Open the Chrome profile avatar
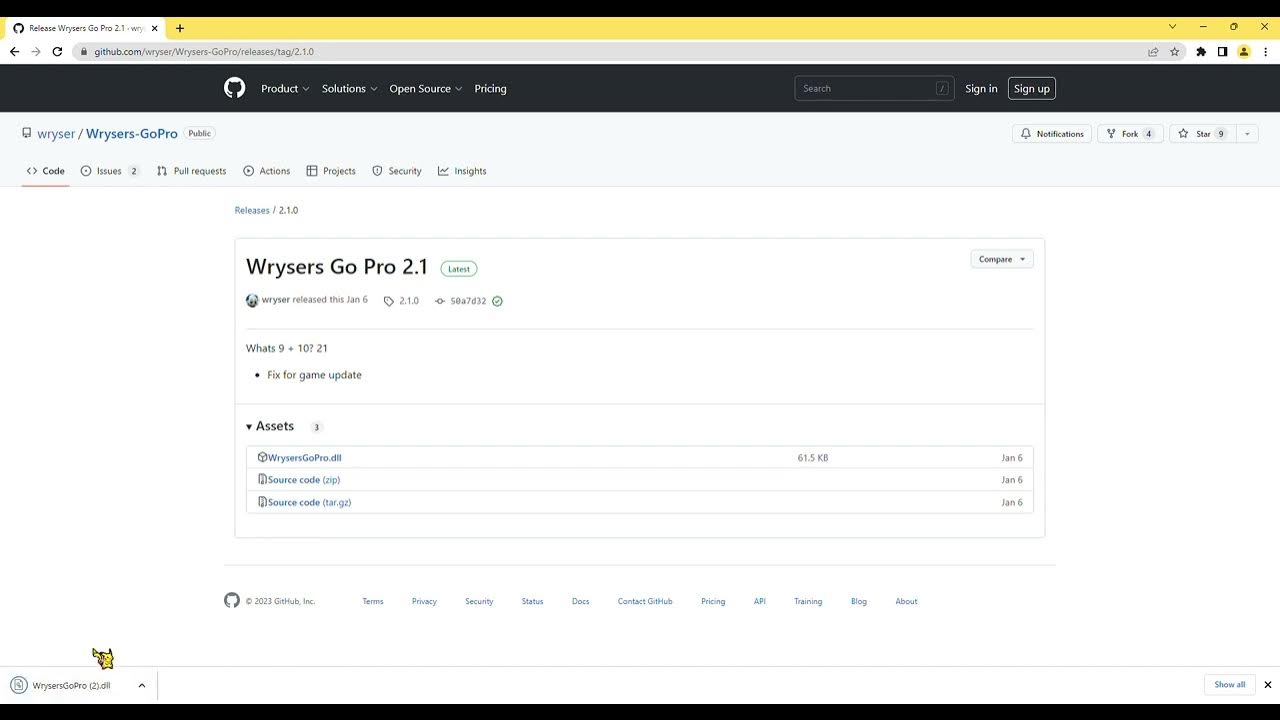The height and width of the screenshot is (720, 1280). click(1244, 51)
